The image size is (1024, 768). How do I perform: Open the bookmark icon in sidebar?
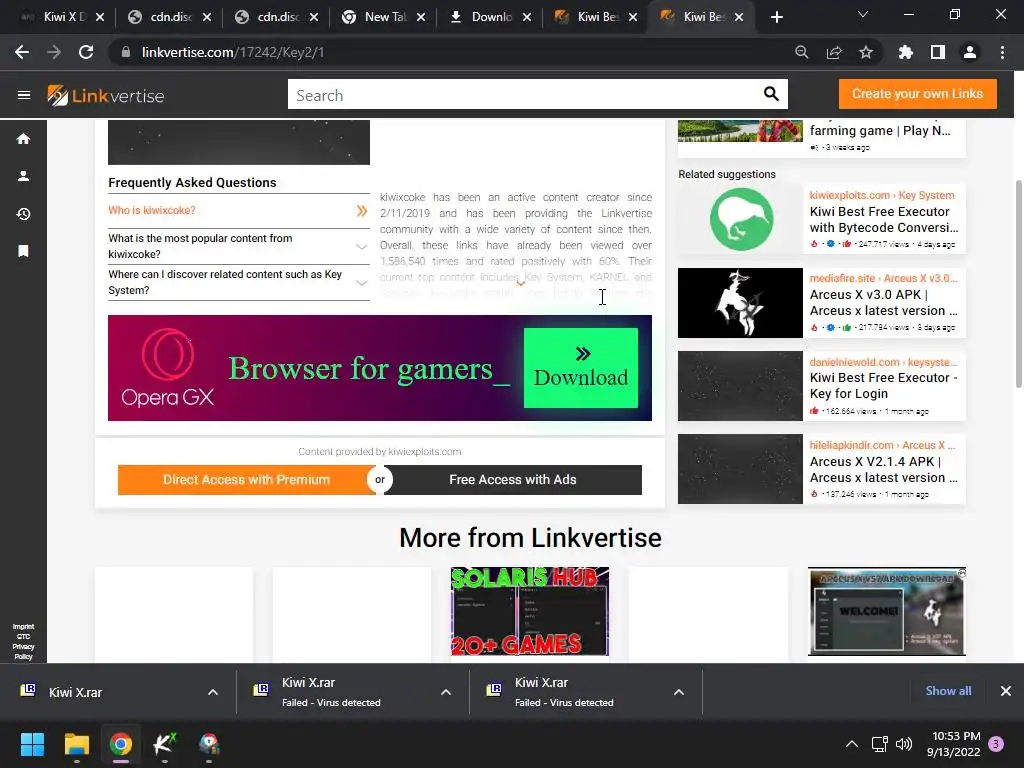(24, 251)
